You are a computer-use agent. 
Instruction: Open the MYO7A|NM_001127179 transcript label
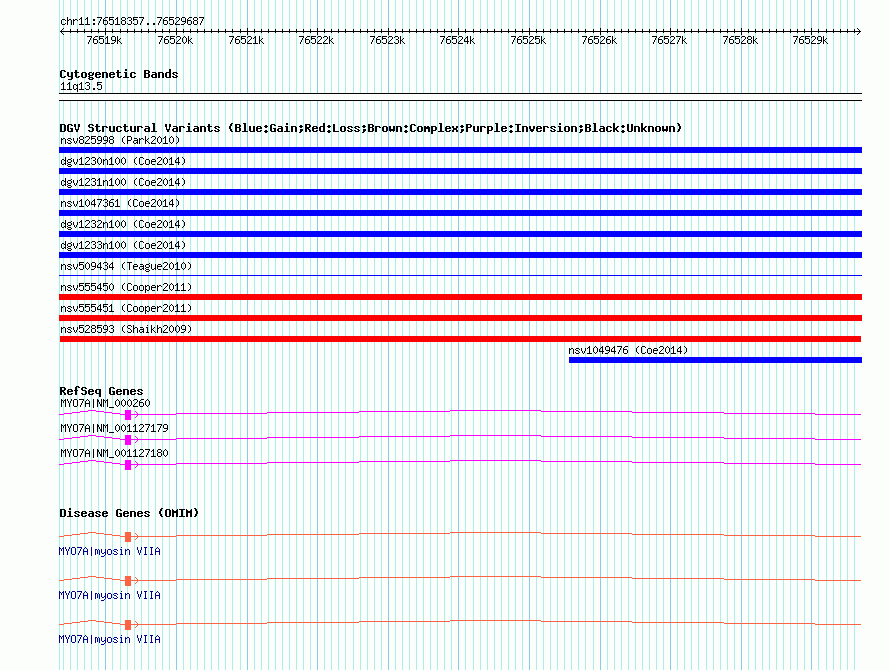point(115,428)
